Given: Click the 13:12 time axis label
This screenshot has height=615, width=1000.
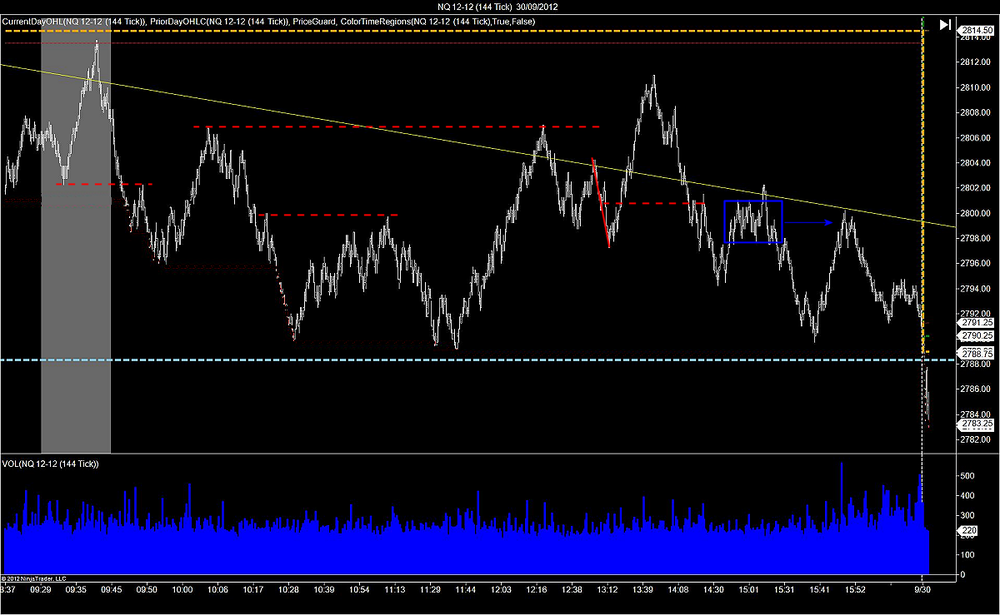Looking at the screenshot, I should (607, 589).
